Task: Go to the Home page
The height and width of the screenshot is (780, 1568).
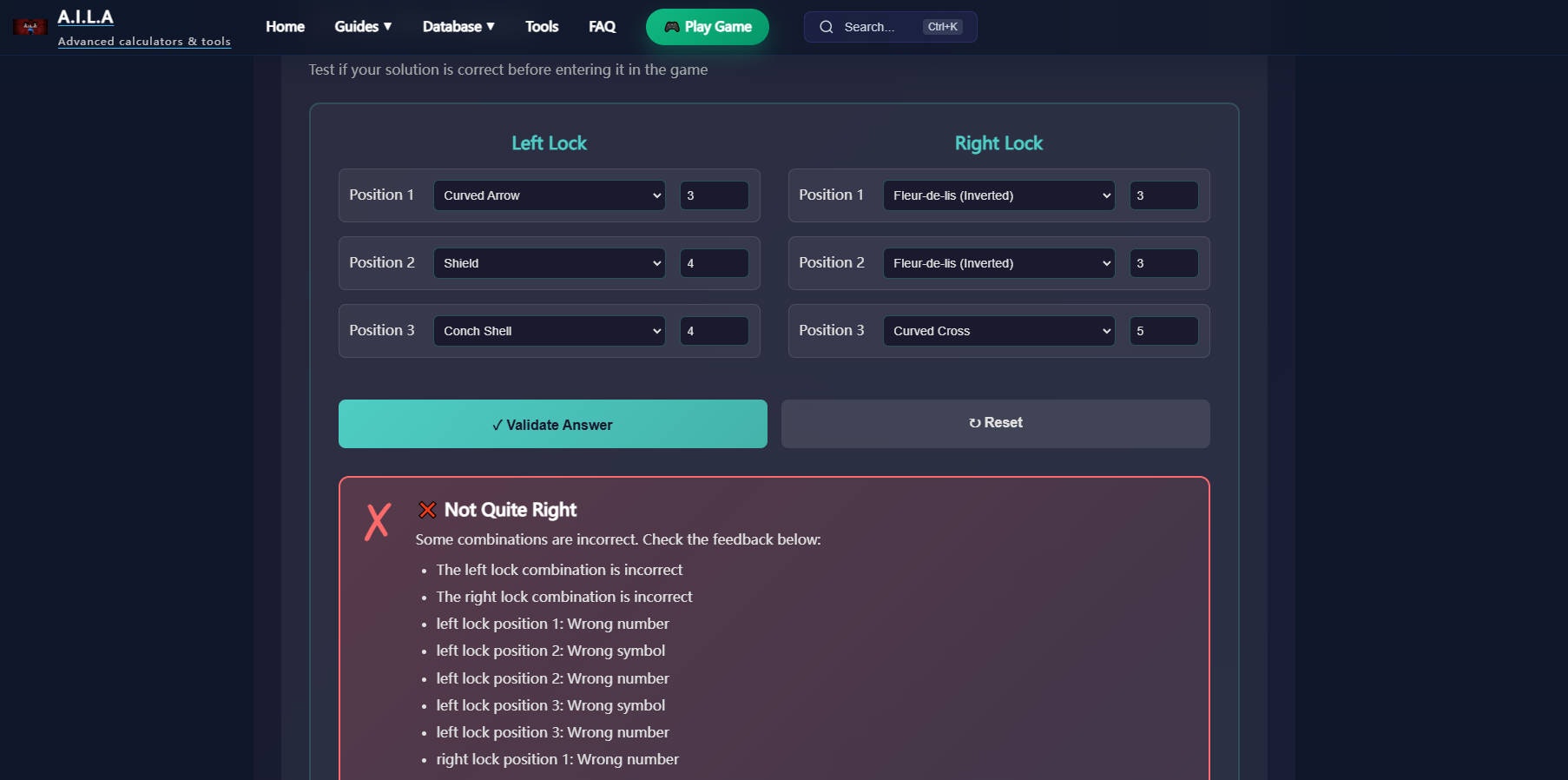Action: point(285,27)
